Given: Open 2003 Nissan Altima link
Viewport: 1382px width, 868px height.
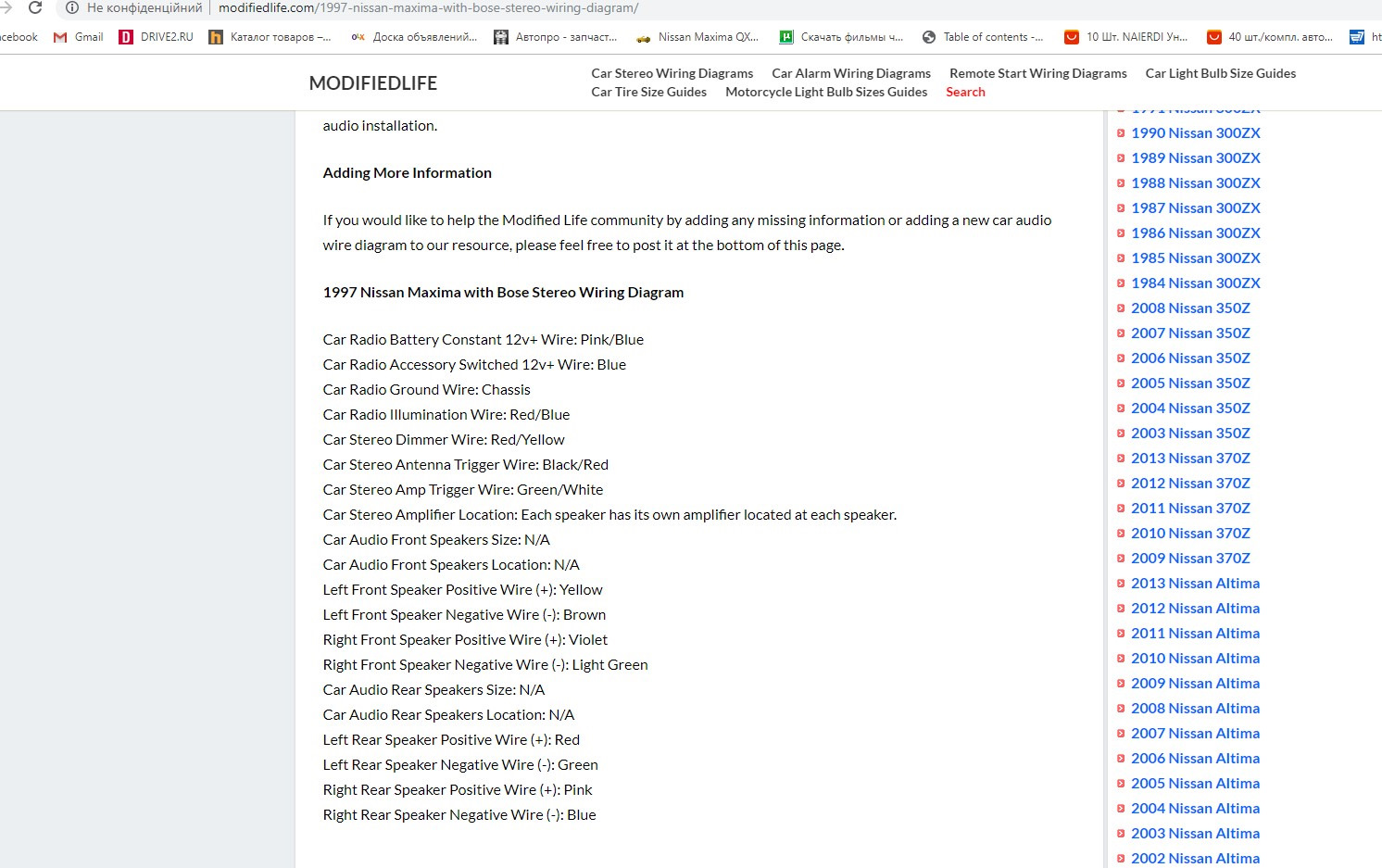Looking at the screenshot, I should [1195, 833].
